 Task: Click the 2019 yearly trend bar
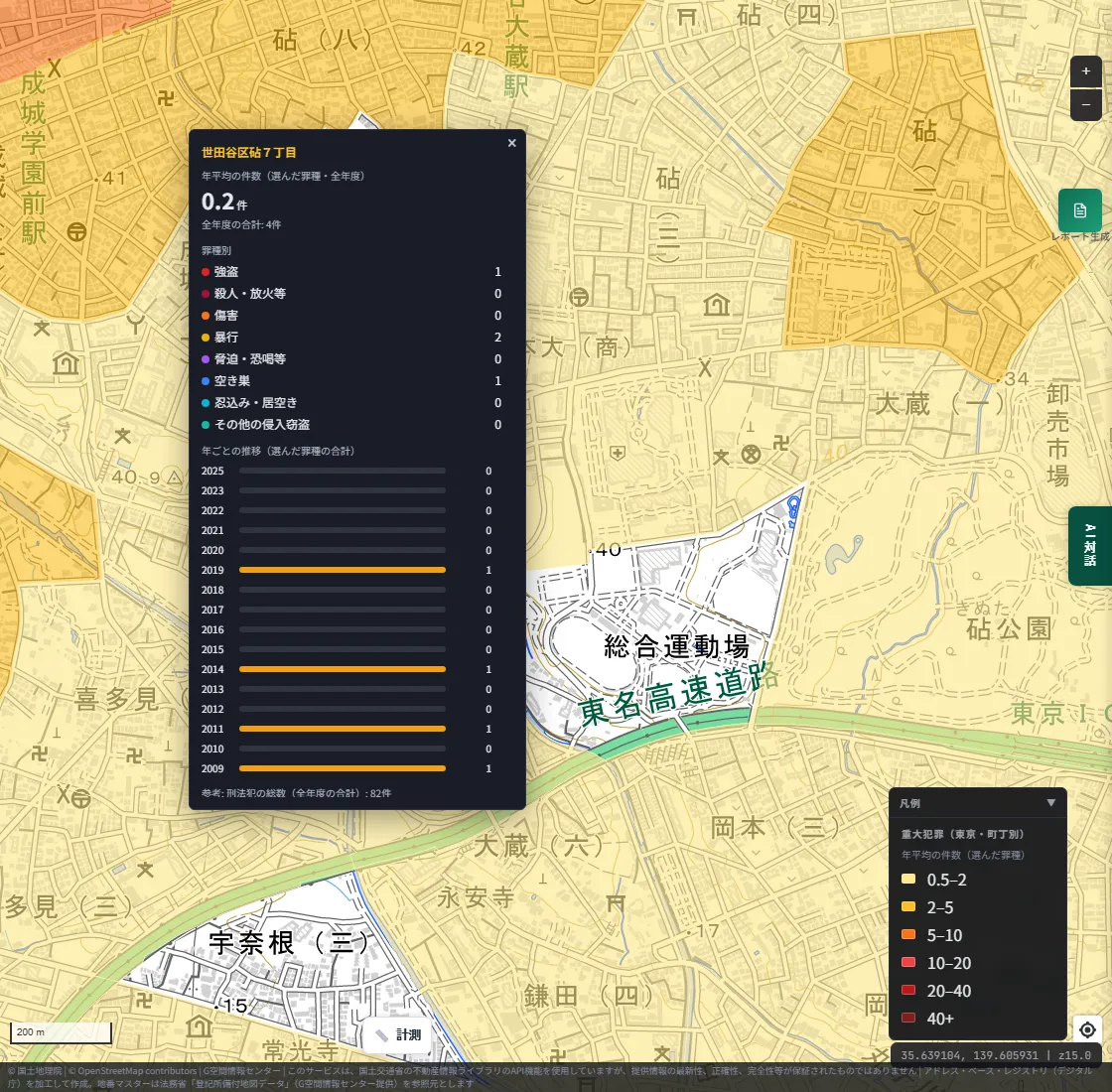pyautogui.click(x=343, y=570)
